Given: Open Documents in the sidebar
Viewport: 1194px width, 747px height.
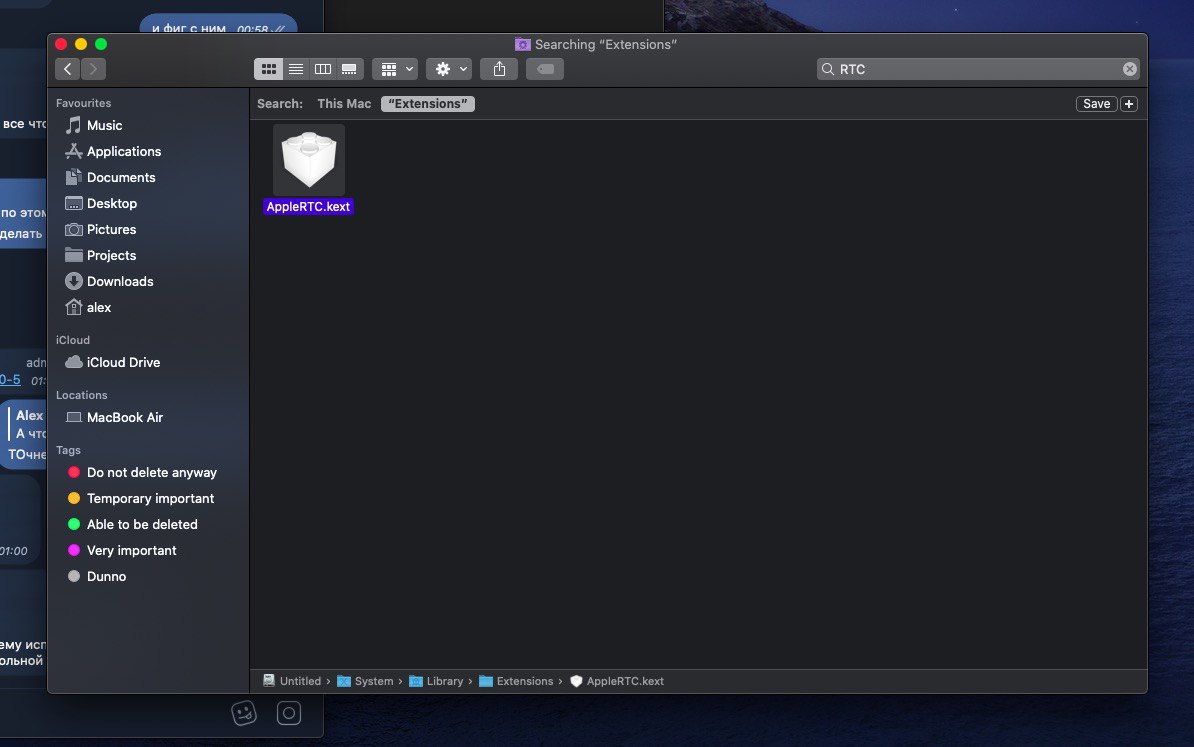Looking at the screenshot, I should (121, 177).
